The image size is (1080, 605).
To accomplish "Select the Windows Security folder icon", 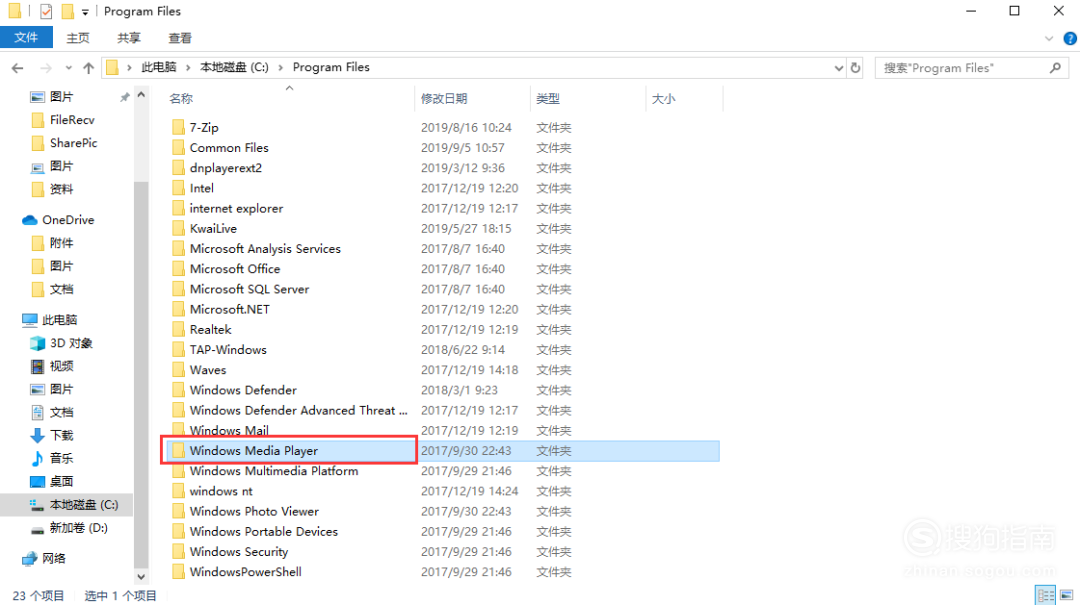I will tap(178, 551).
